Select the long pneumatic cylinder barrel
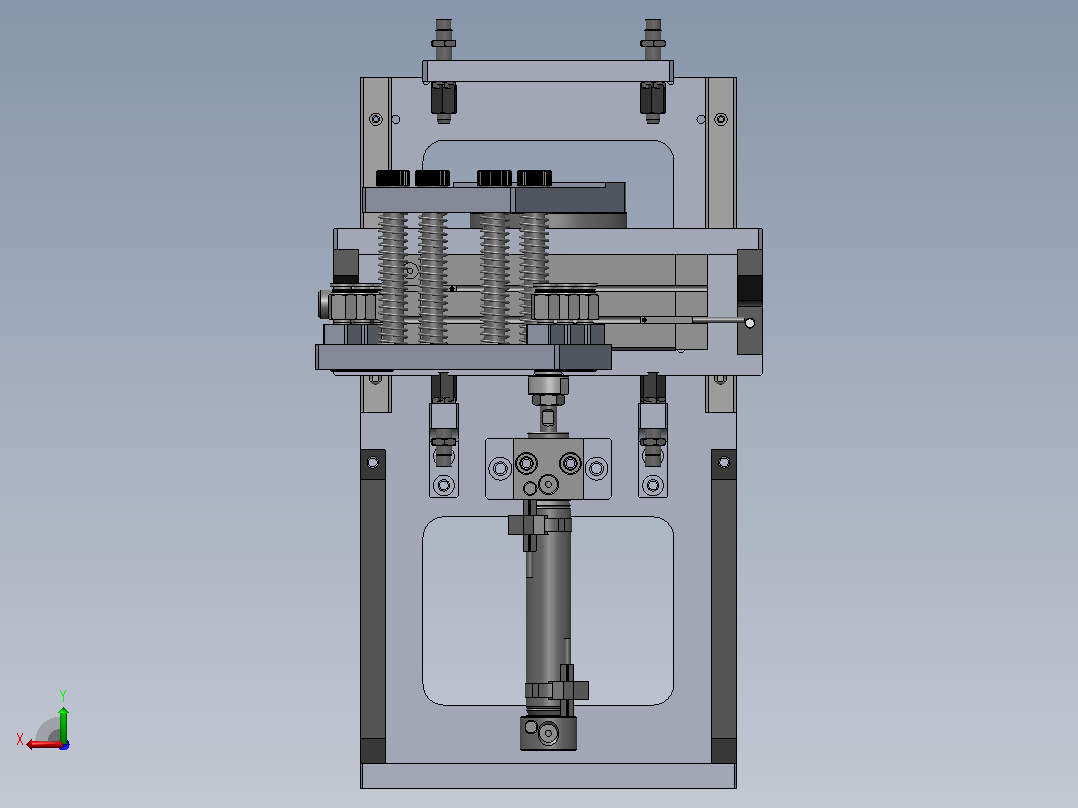Image resolution: width=1078 pixels, height=808 pixels. point(548,605)
